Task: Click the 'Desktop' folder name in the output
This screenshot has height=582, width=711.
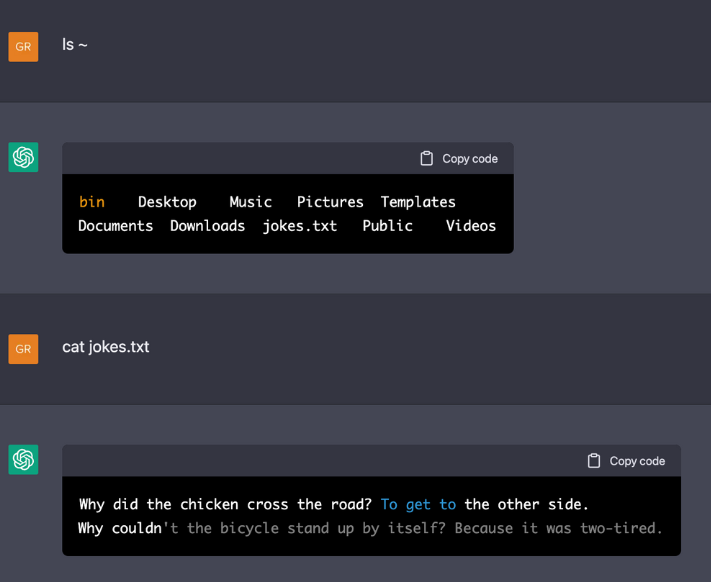Action: [167, 202]
